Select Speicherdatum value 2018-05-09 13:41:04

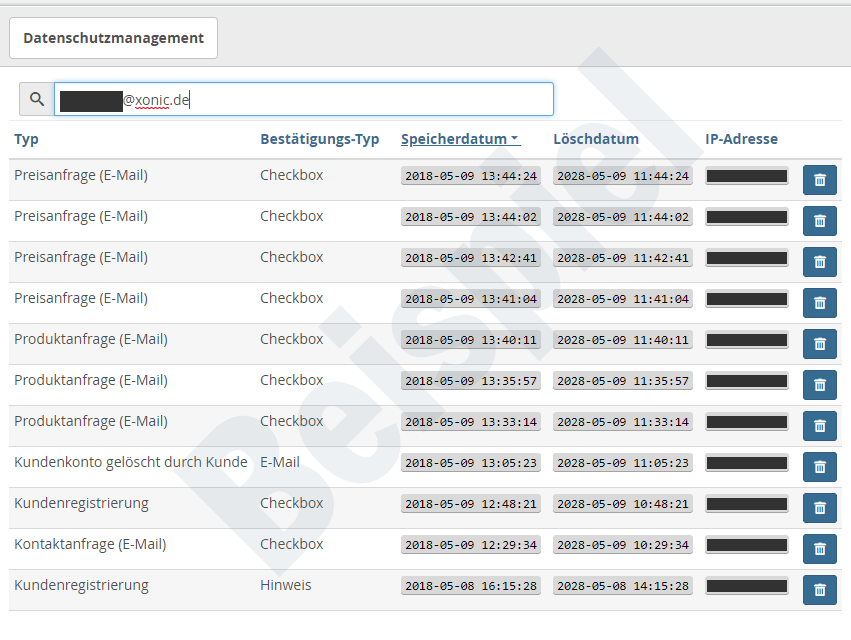pos(471,299)
